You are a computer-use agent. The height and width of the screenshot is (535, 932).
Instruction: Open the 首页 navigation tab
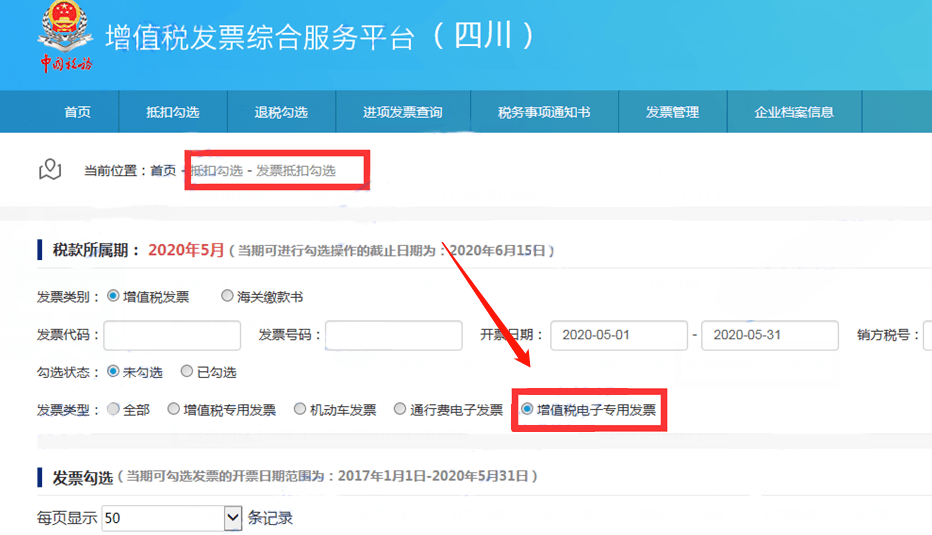point(77,112)
